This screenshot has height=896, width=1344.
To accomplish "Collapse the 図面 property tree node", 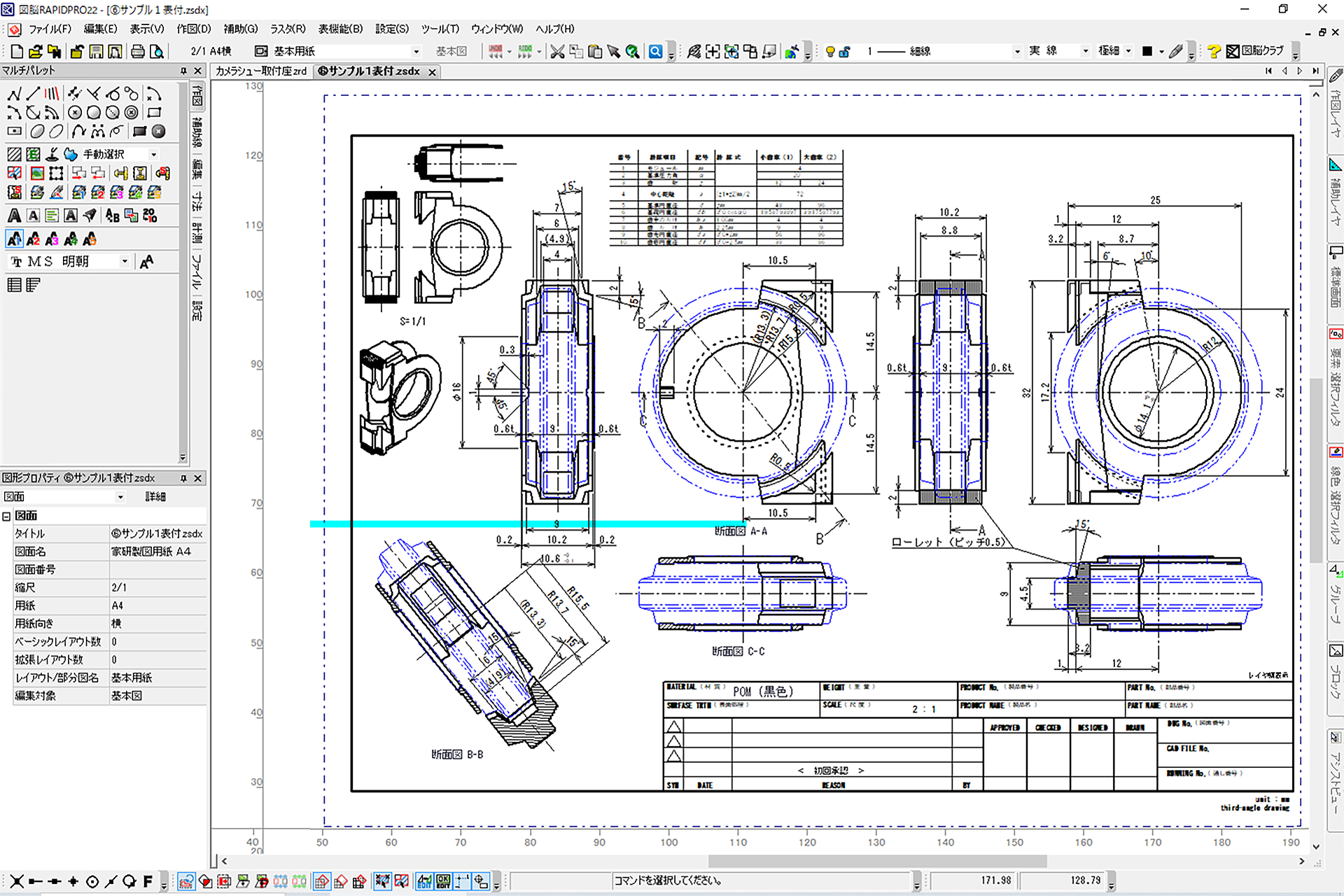I will 6,516.
